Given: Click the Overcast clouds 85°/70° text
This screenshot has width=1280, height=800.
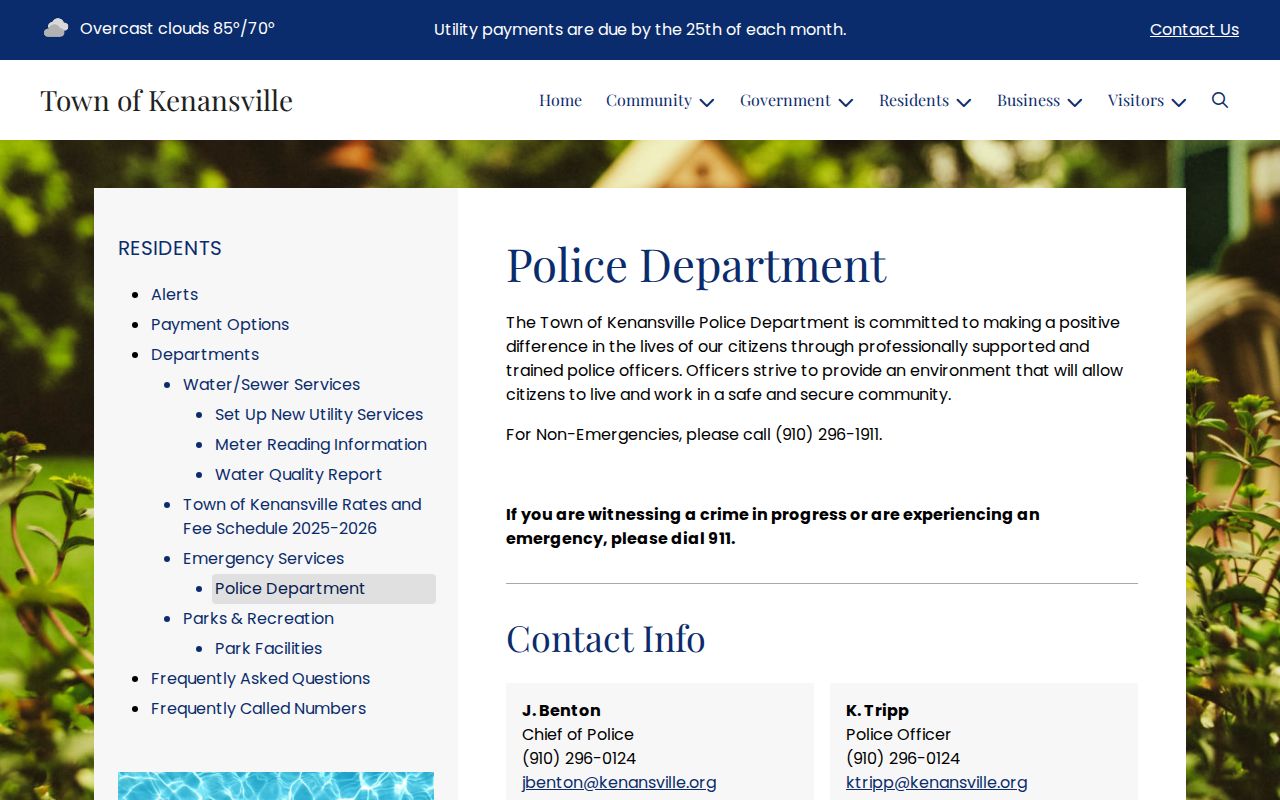Looking at the screenshot, I should (x=177, y=28).
